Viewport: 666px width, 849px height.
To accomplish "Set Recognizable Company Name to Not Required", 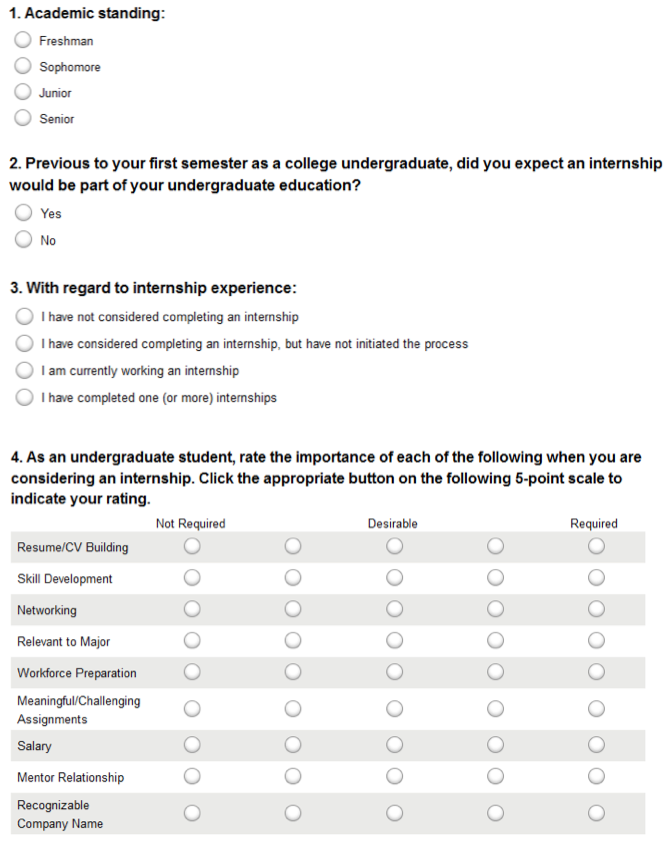I will coord(192,813).
